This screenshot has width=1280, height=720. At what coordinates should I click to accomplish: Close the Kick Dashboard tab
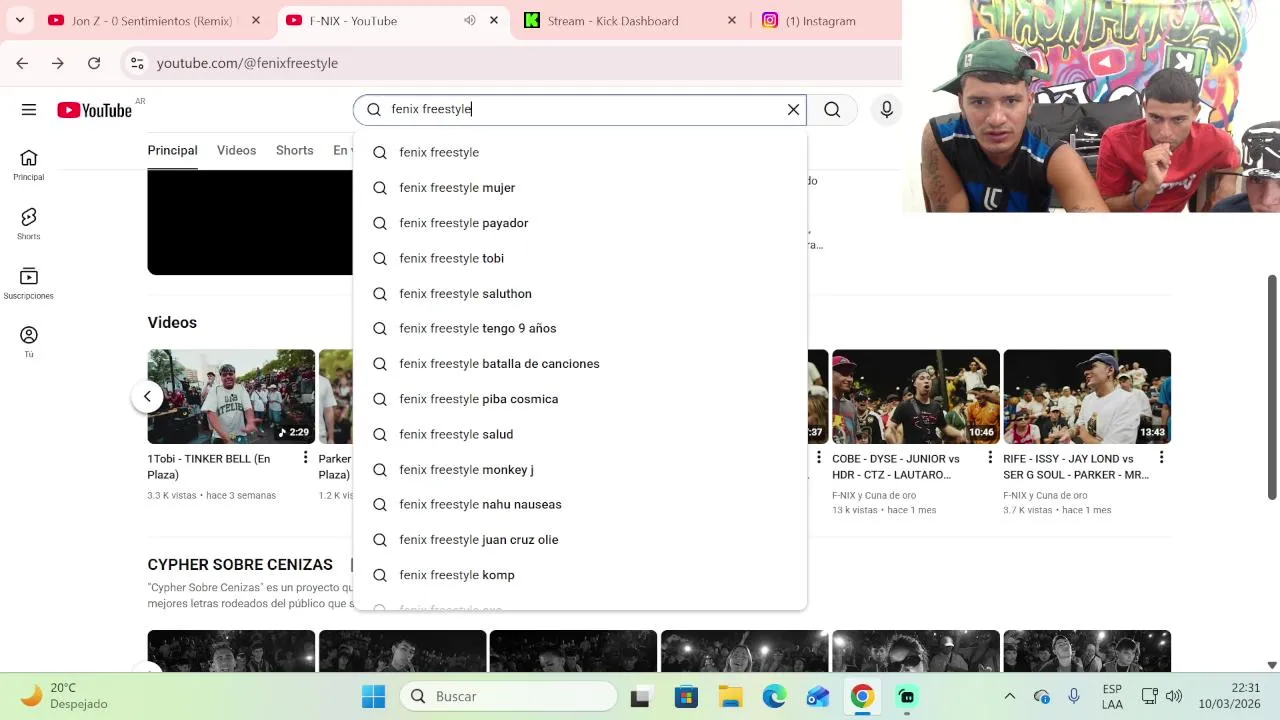pos(731,20)
